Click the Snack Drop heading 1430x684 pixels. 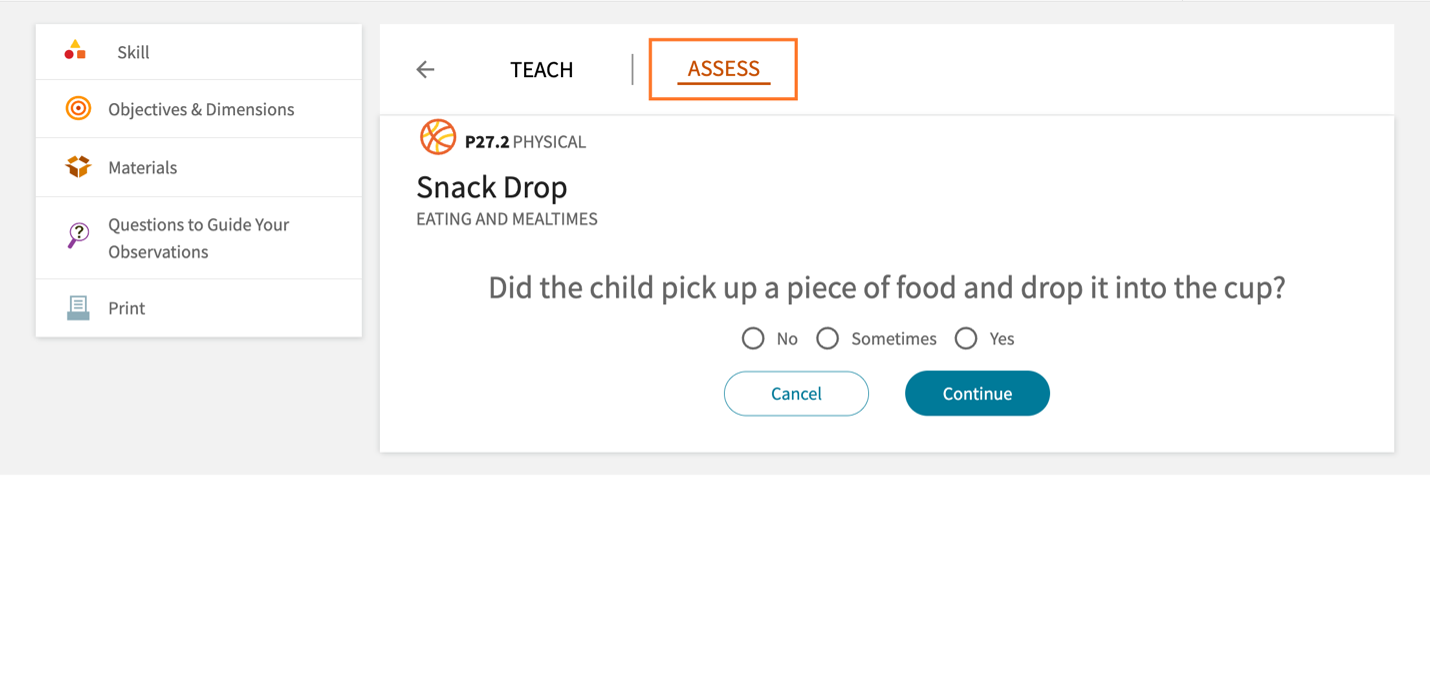[x=491, y=187]
